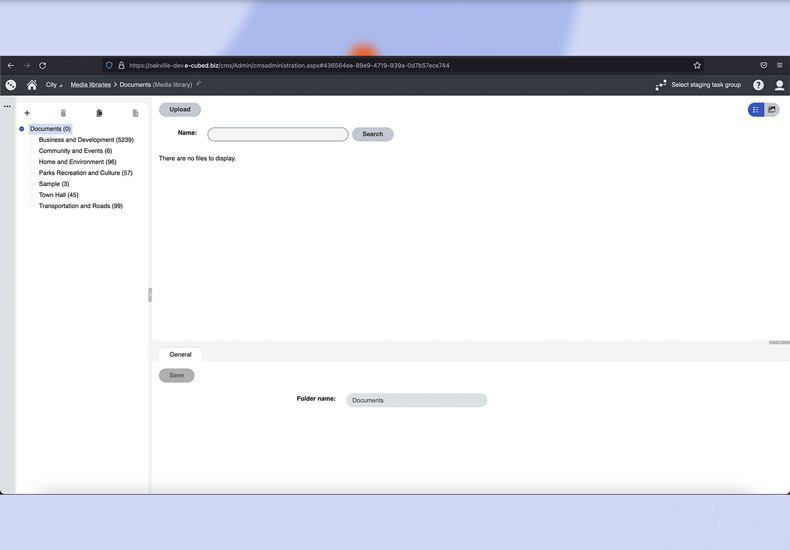Follow the Media libraries breadcrumb link
This screenshot has height=550, width=790.
[x=90, y=85]
